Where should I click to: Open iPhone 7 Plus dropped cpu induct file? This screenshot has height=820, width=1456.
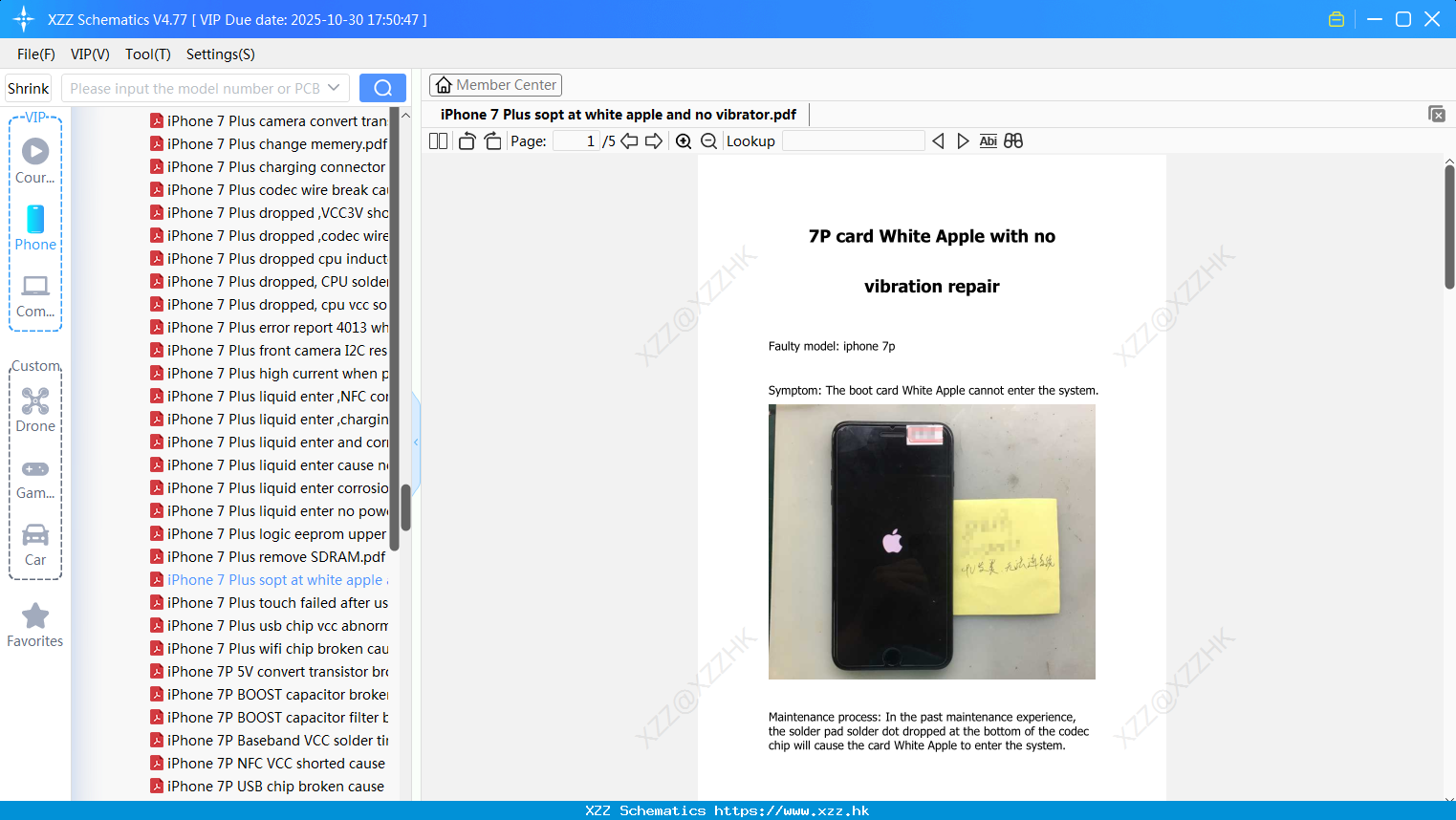[x=269, y=259]
